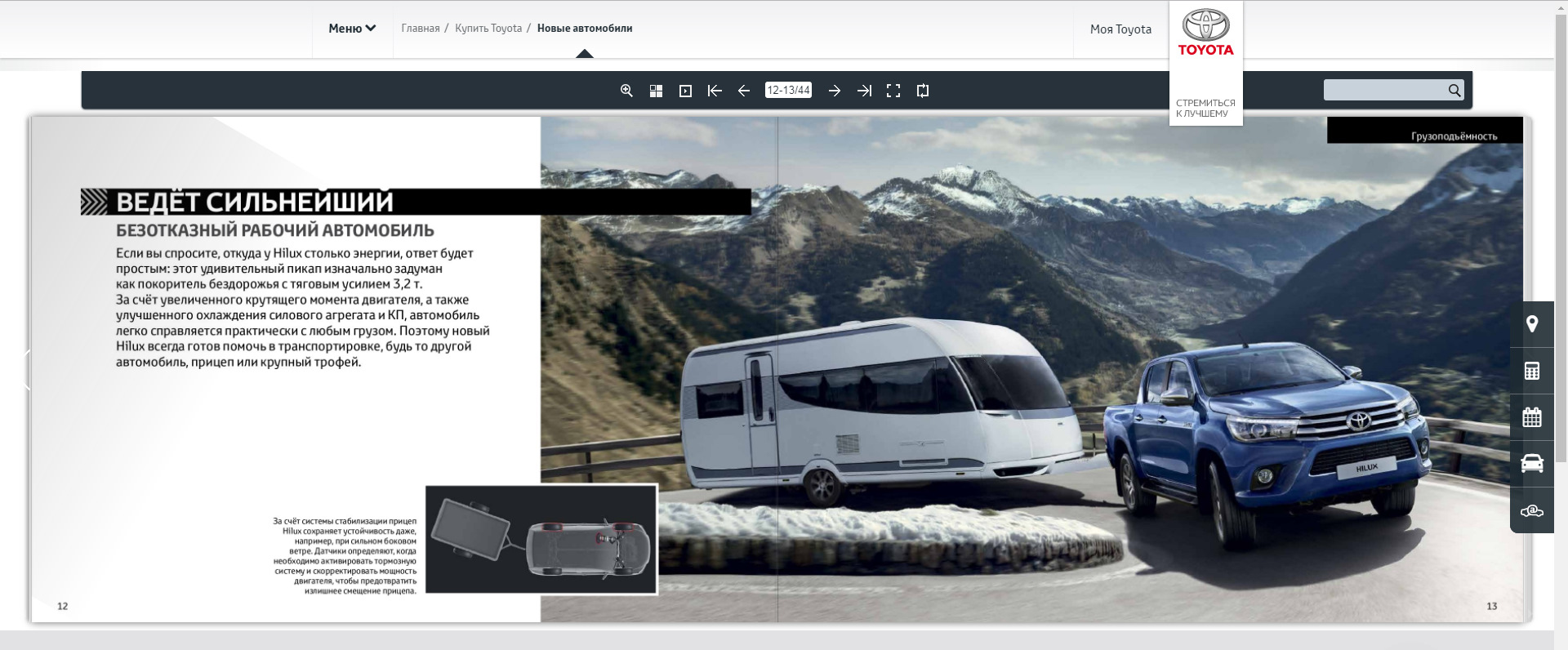Screen dimensions: 1568x650
Task: Open the car with @ sign shortcut
Action: (1532, 510)
